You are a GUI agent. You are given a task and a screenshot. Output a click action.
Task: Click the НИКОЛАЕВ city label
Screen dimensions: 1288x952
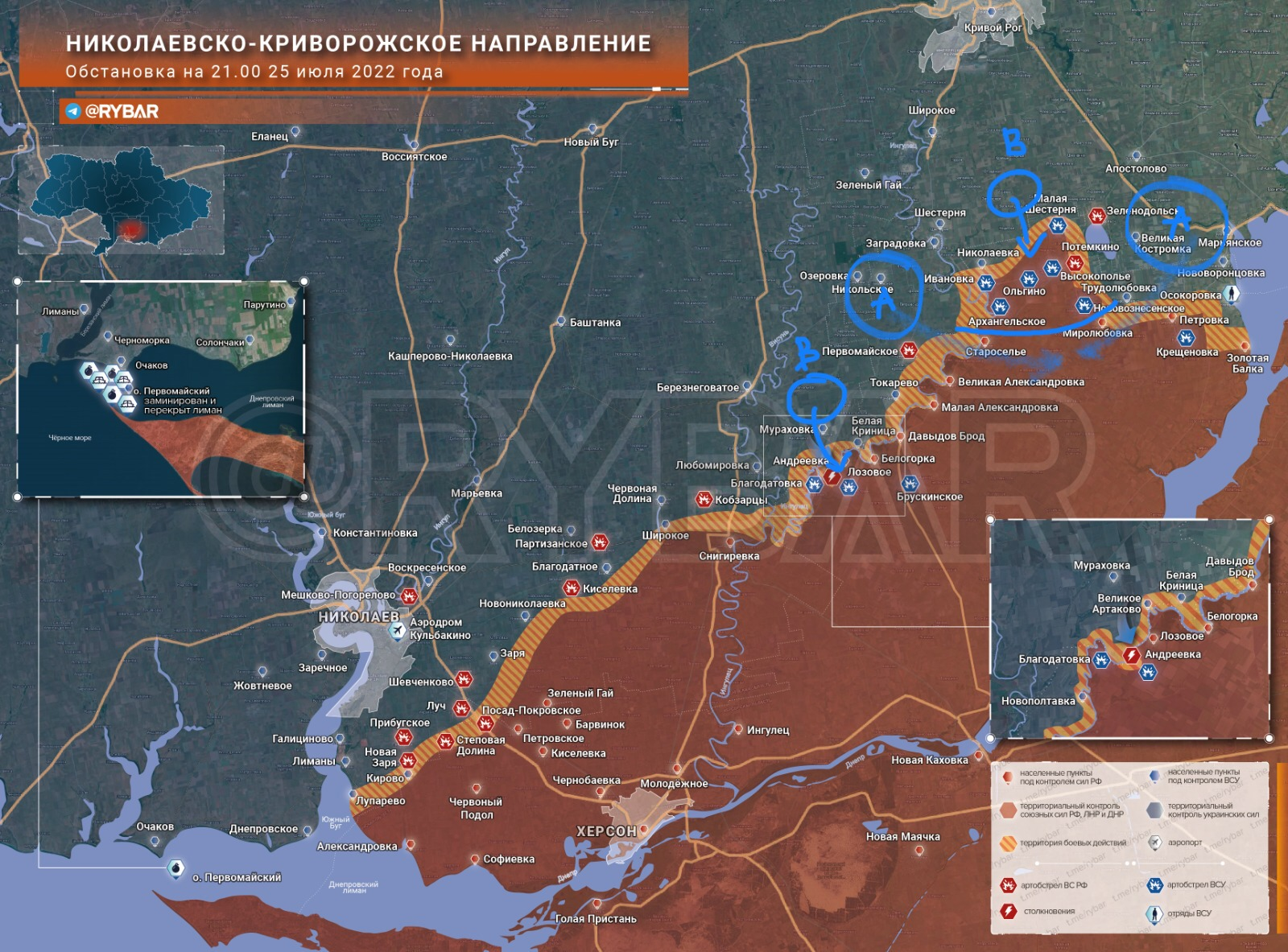358,616
